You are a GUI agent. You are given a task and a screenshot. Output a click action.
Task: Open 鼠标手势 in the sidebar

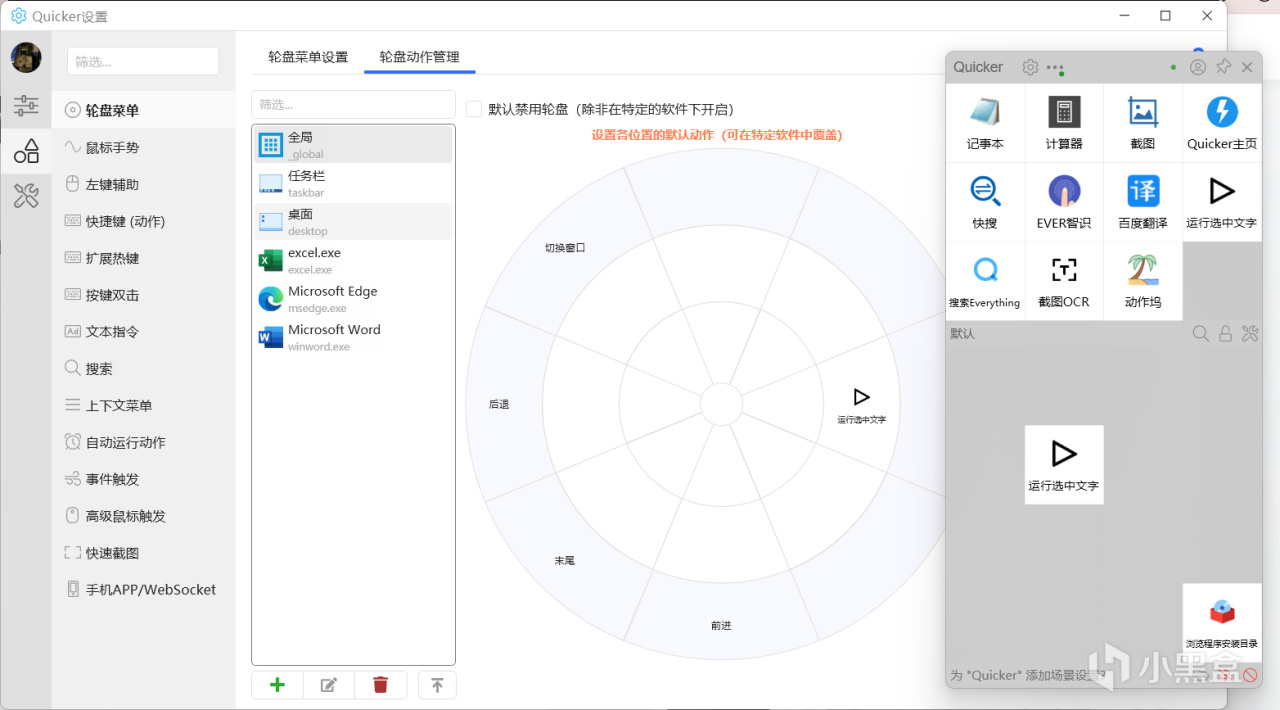[112, 148]
